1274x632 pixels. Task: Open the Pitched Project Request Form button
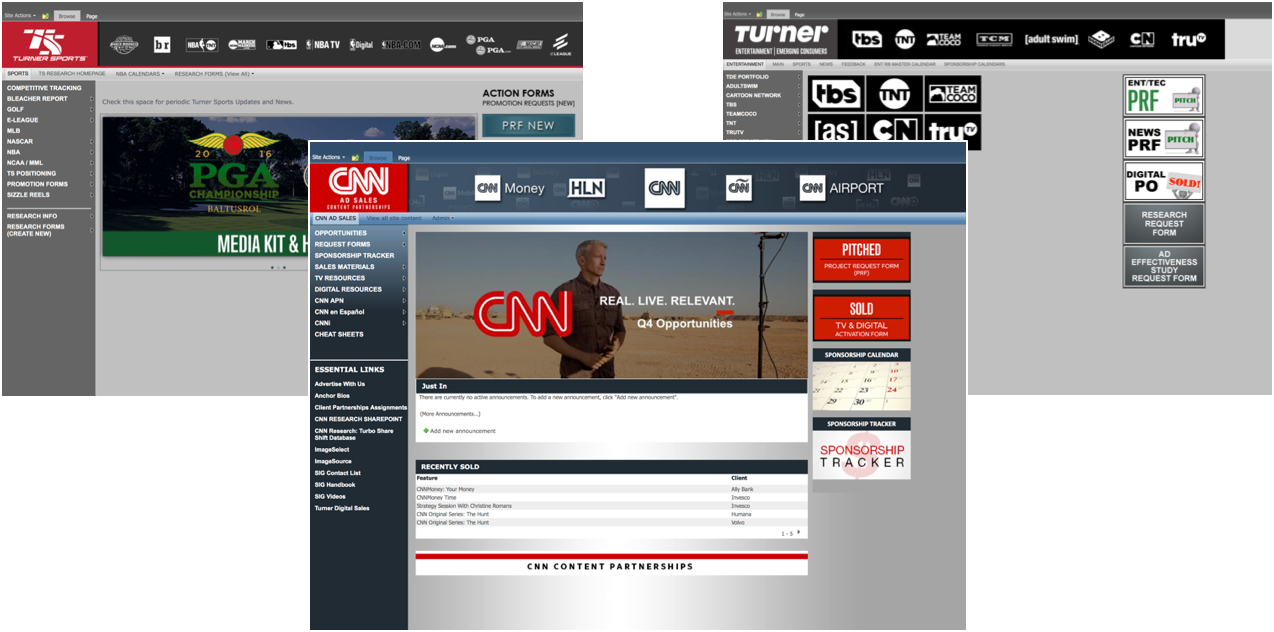coord(861,259)
